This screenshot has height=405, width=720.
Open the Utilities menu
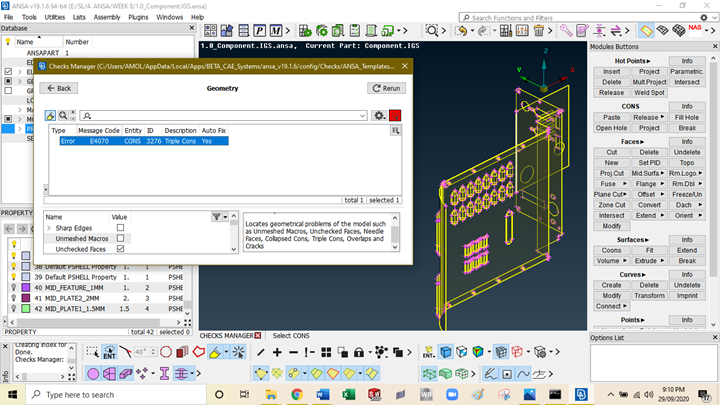click(x=55, y=17)
